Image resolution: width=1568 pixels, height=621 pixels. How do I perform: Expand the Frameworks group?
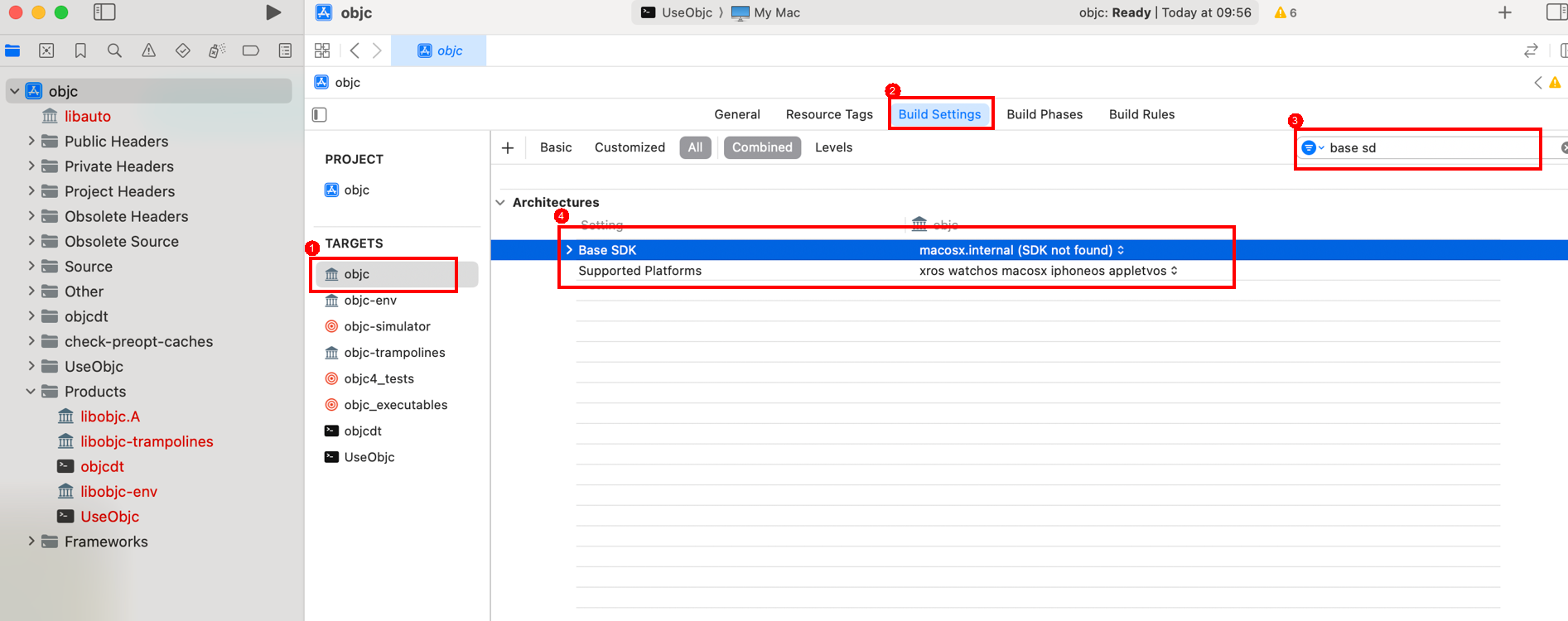pyautogui.click(x=31, y=541)
